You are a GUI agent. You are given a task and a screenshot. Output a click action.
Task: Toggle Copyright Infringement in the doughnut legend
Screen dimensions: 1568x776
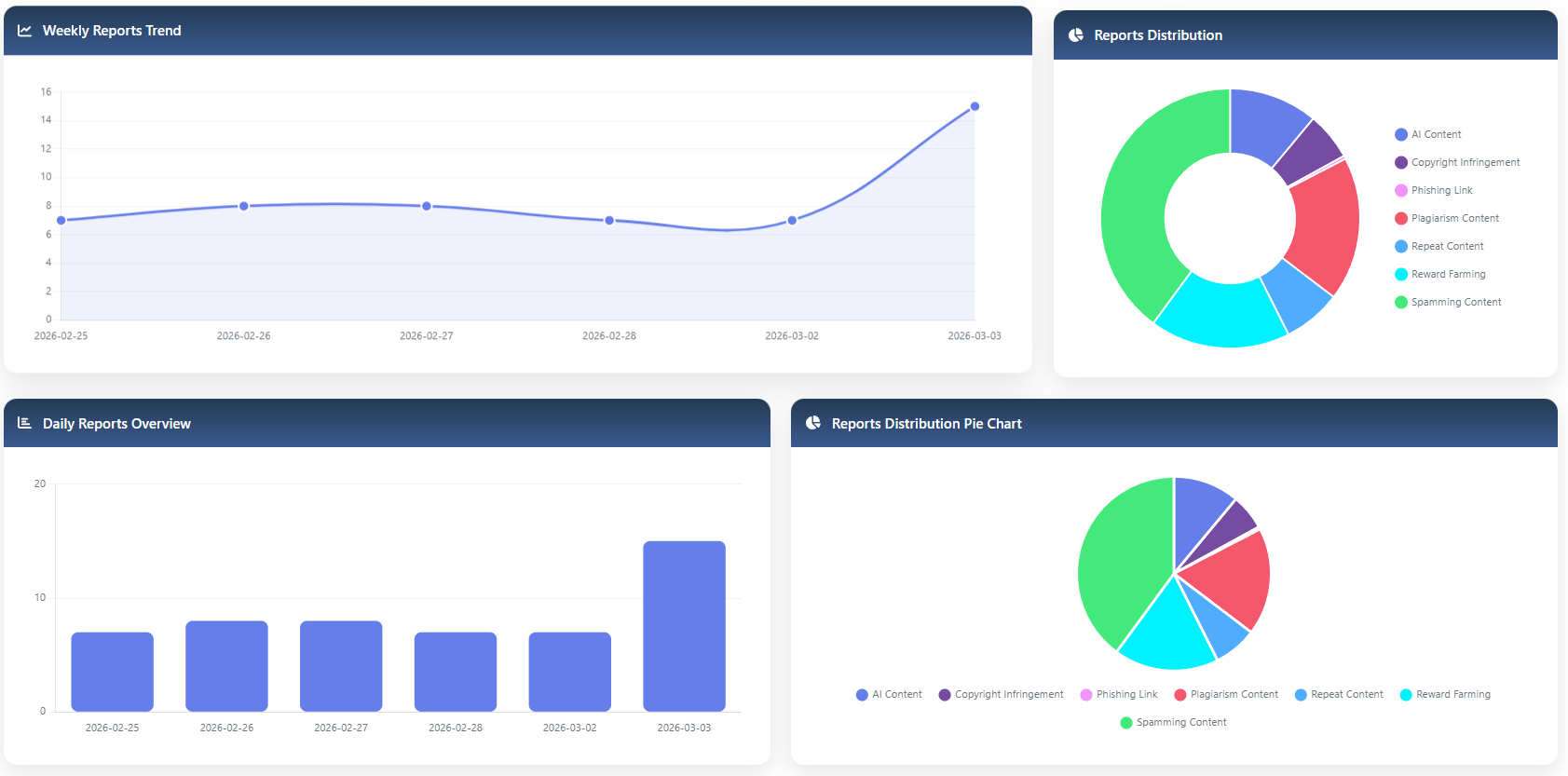(1457, 162)
